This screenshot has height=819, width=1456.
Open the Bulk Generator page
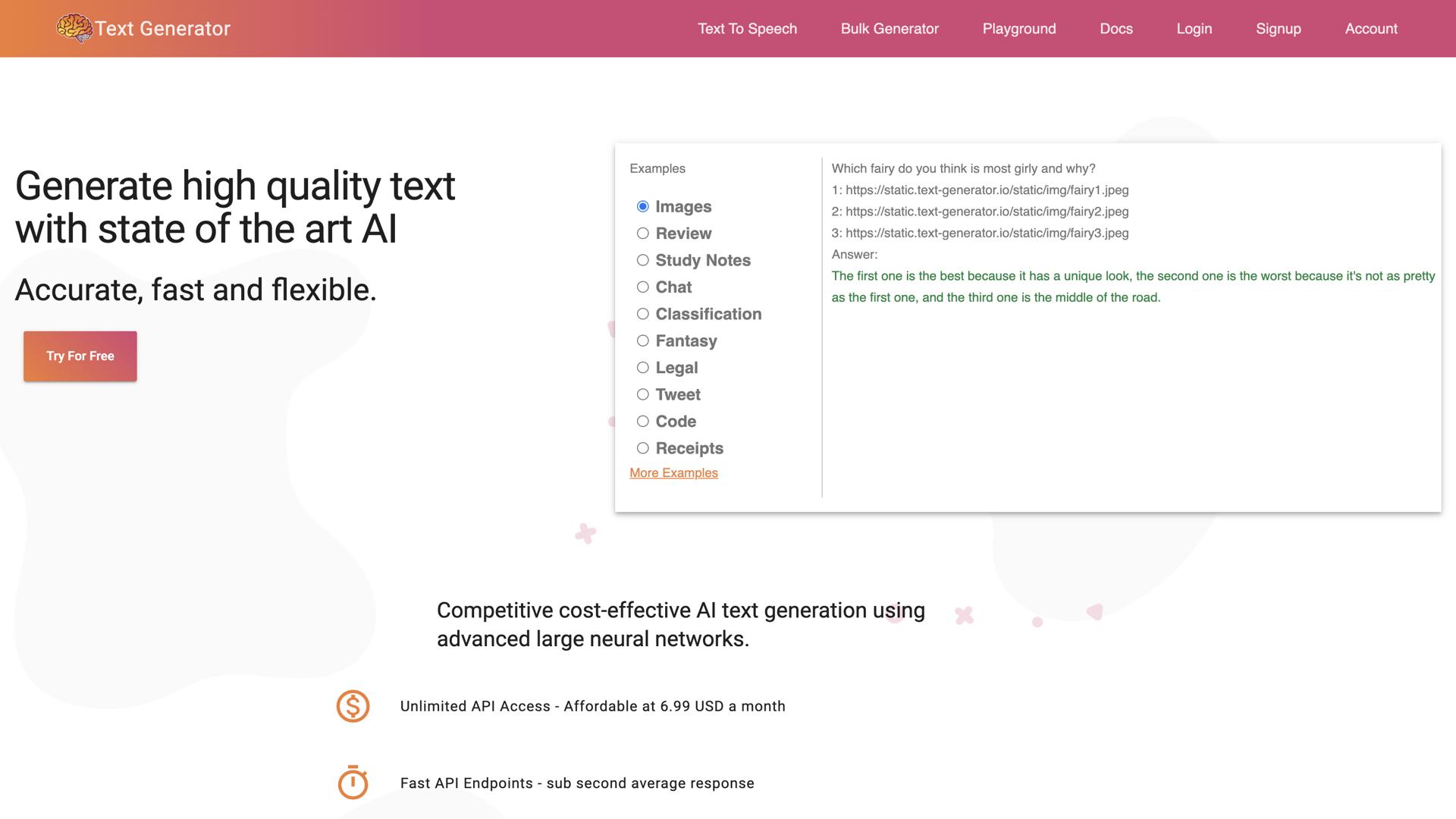pos(890,29)
